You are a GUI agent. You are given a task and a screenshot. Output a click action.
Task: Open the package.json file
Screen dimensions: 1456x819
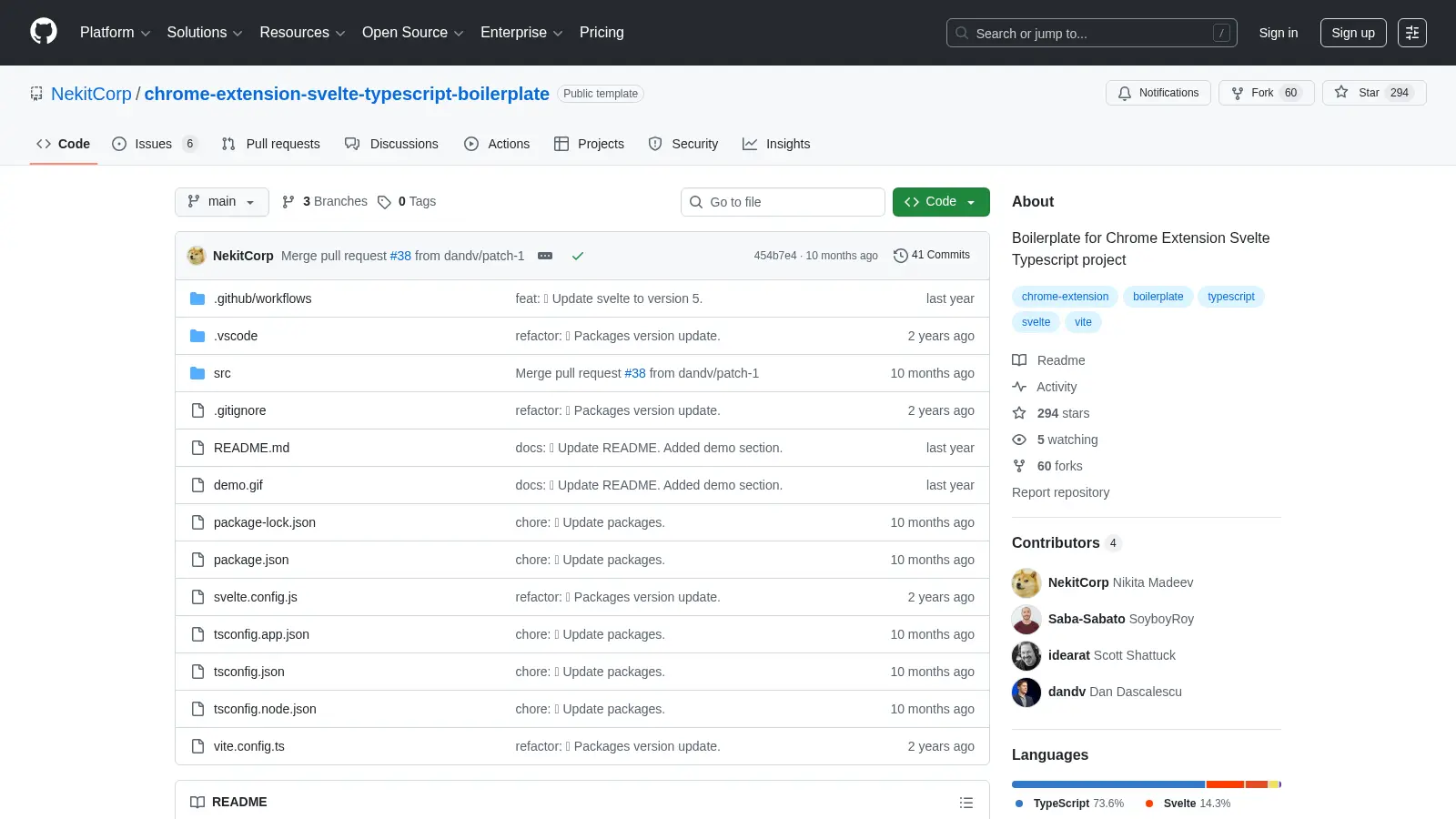[x=251, y=560]
